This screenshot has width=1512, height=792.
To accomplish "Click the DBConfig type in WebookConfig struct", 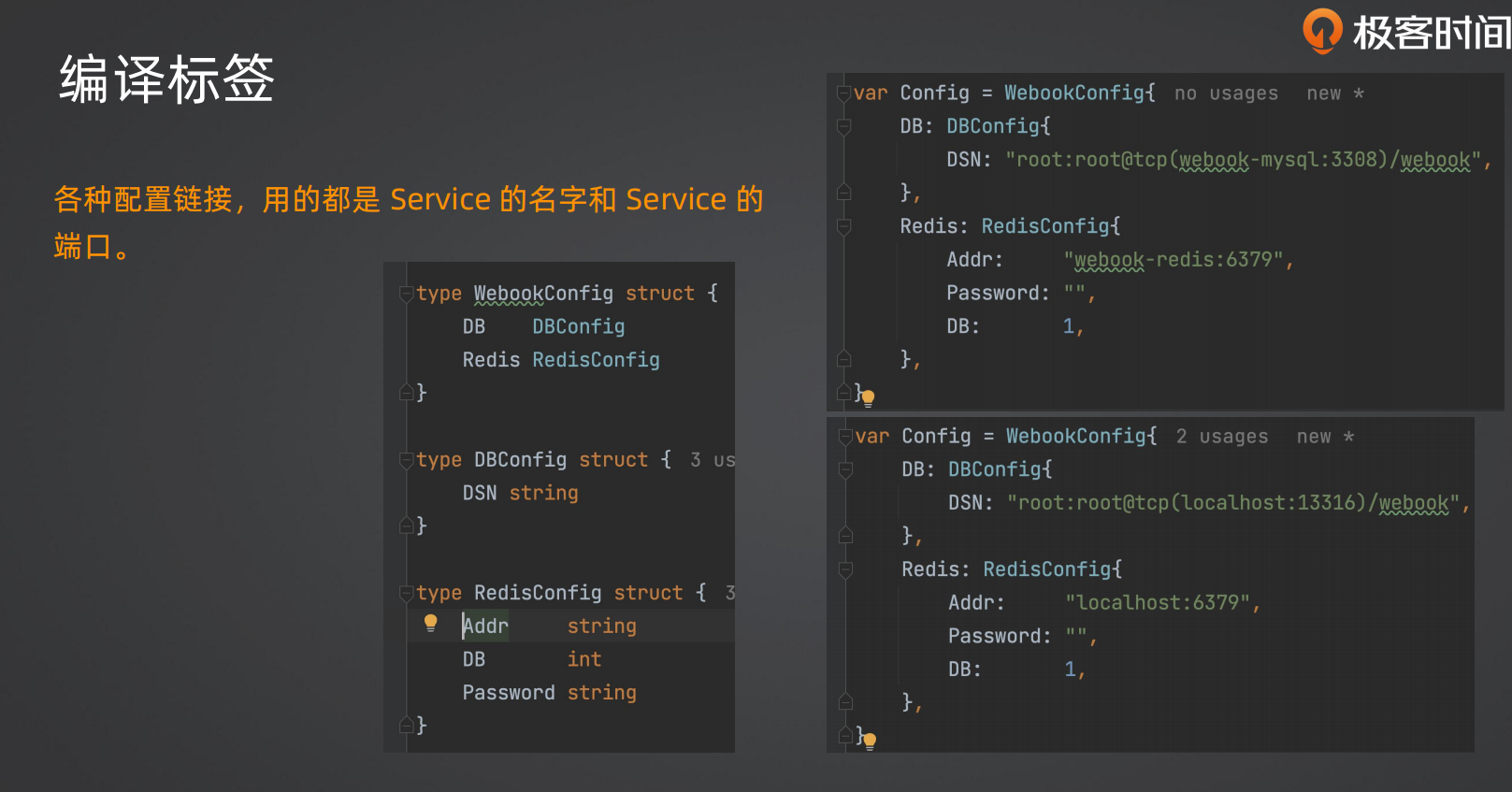I will 578,326.
